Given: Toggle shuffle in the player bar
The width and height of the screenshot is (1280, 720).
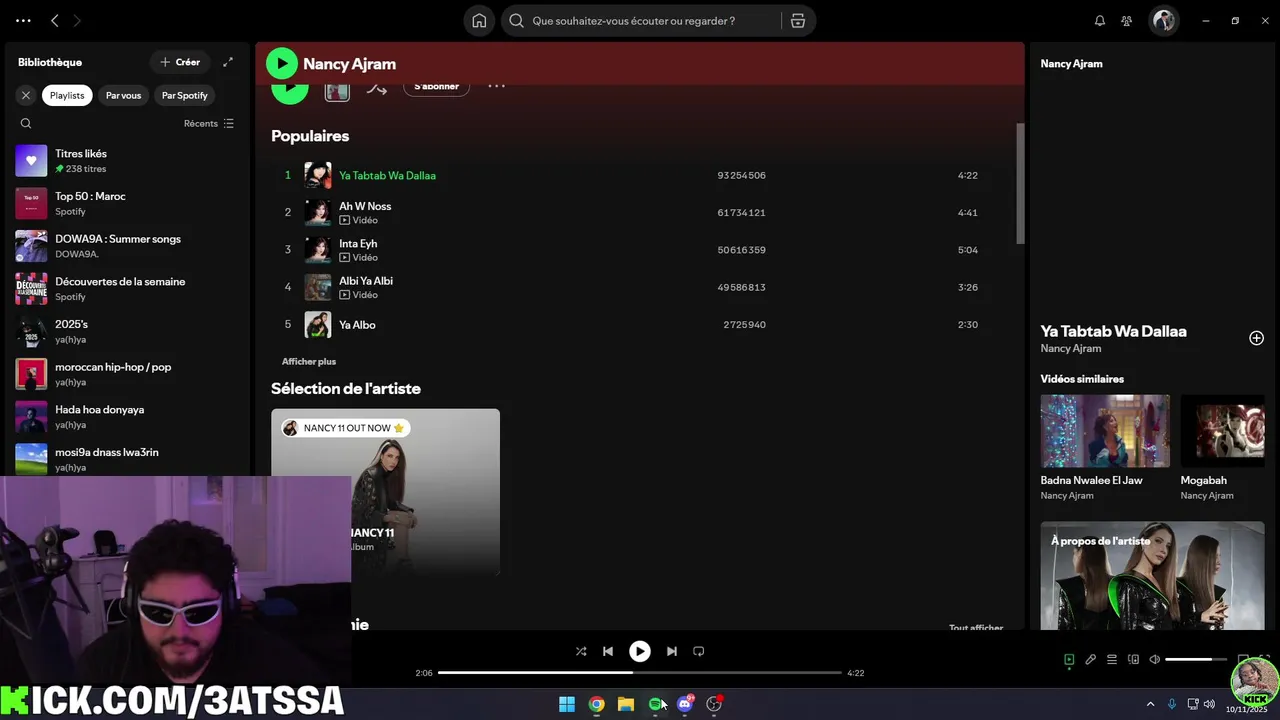Looking at the screenshot, I should pyautogui.click(x=581, y=651).
